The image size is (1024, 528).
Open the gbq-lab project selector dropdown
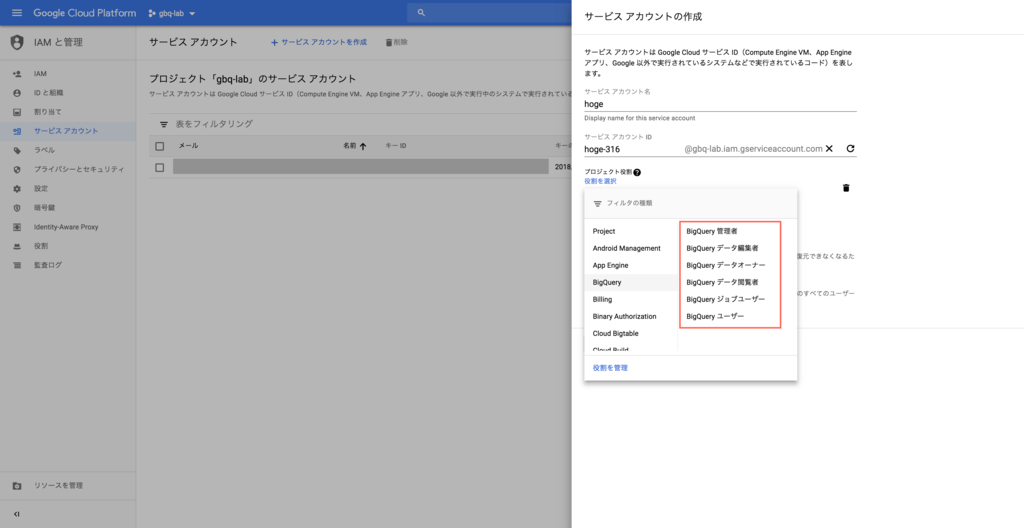point(172,13)
